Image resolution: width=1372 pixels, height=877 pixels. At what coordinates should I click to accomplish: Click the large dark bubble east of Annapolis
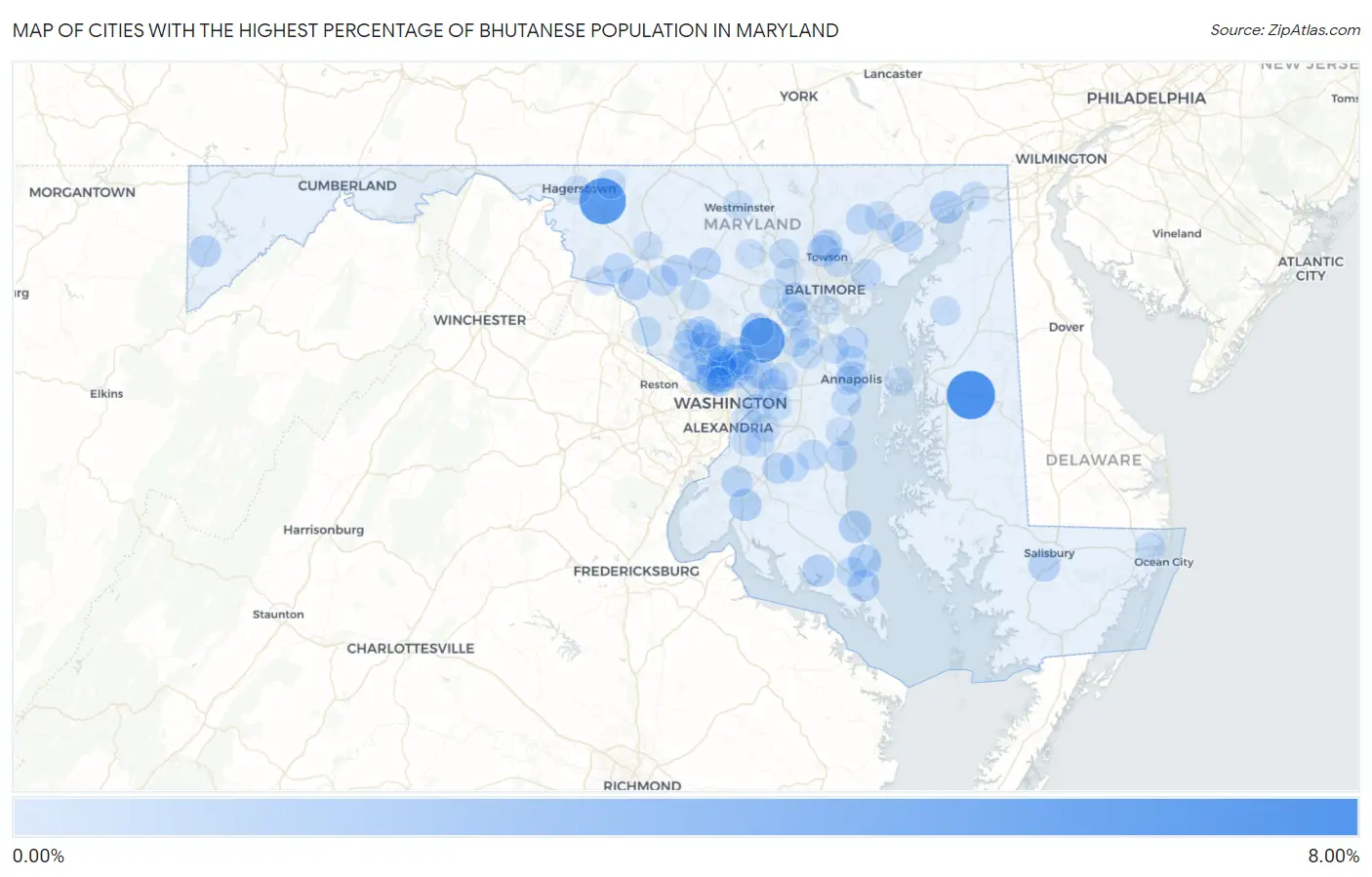coord(971,395)
